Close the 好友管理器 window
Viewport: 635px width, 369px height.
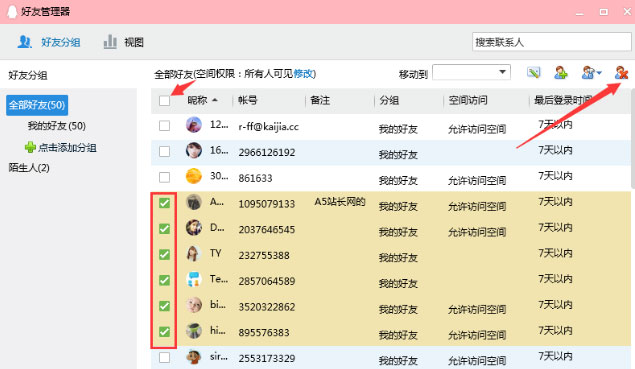[x=627, y=12]
